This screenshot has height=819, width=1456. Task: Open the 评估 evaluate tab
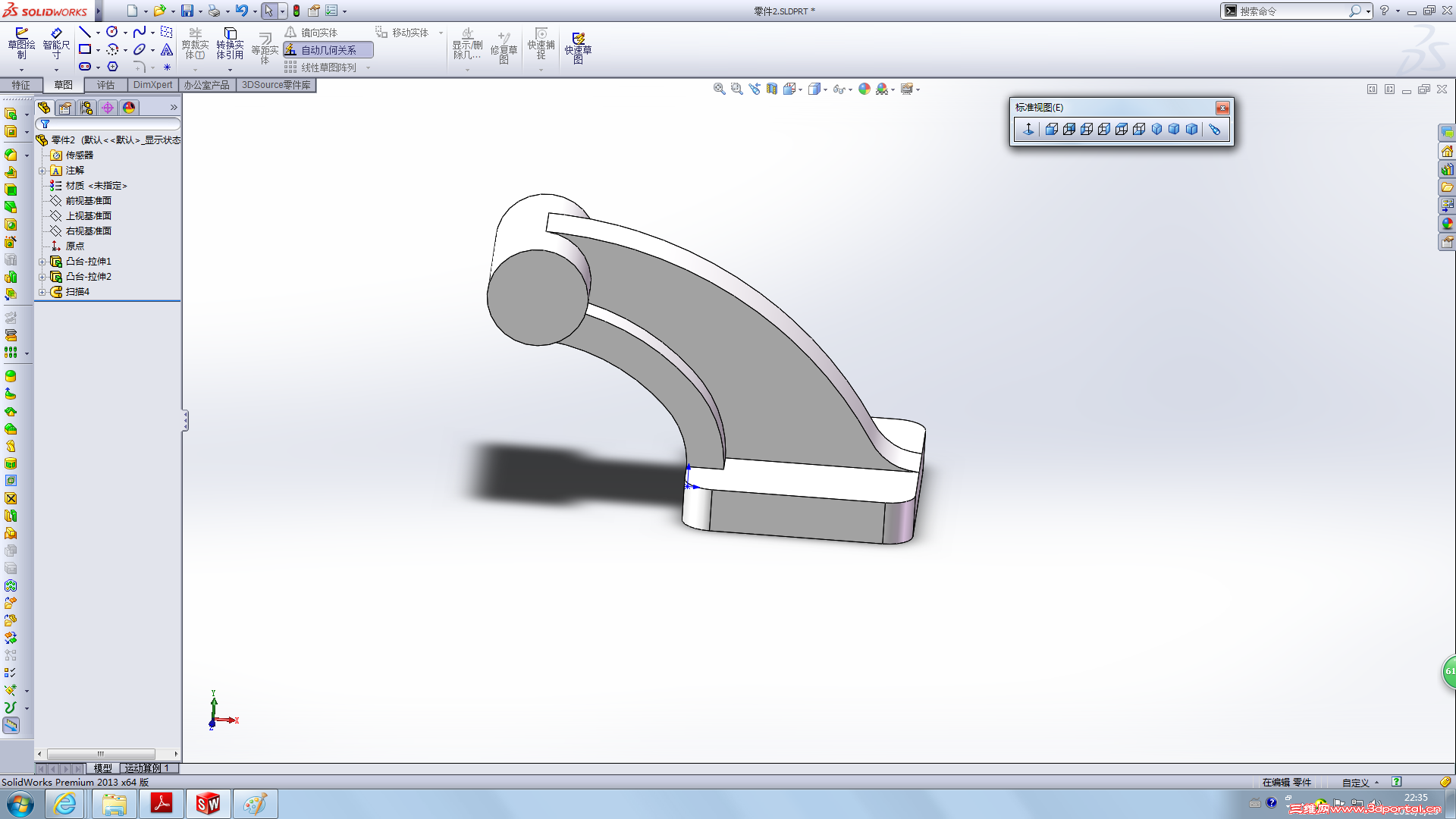point(105,85)
